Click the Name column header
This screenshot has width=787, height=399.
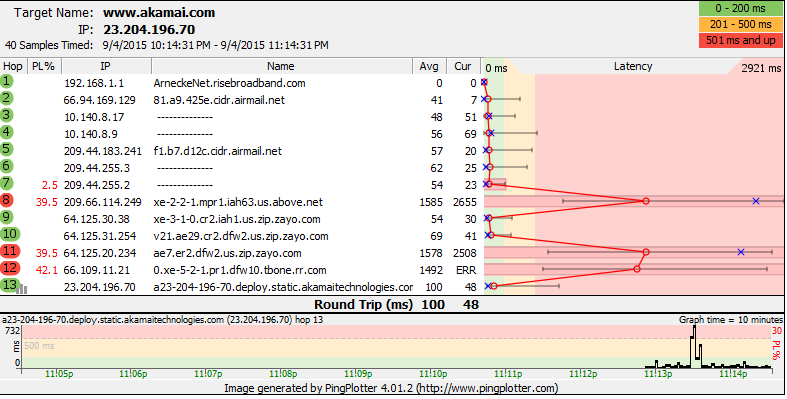[x=281, y=66]
